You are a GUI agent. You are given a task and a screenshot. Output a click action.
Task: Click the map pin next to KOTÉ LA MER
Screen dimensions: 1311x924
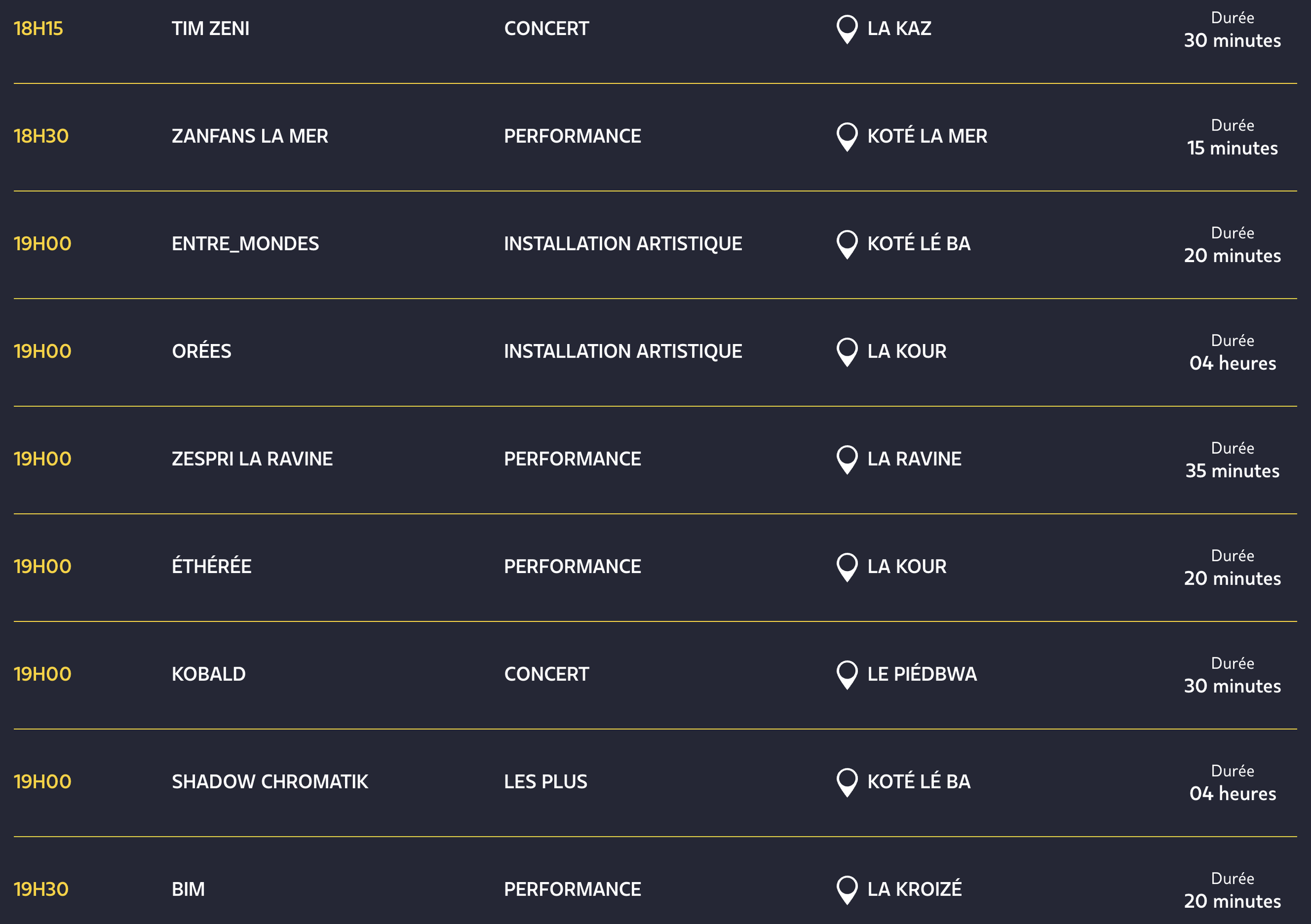click(x=847, y=136)
